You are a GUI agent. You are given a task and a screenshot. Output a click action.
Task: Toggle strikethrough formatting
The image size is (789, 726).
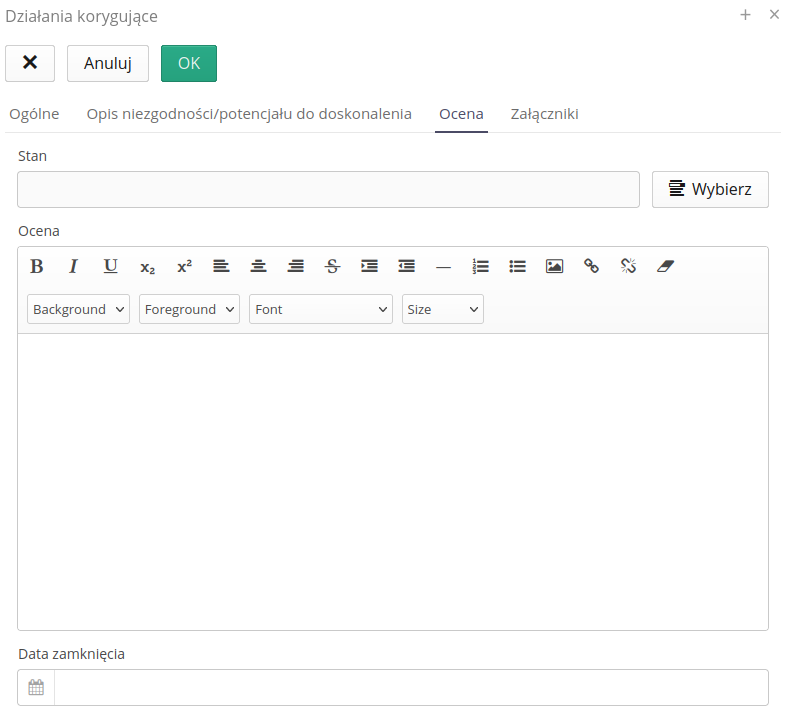332,266
